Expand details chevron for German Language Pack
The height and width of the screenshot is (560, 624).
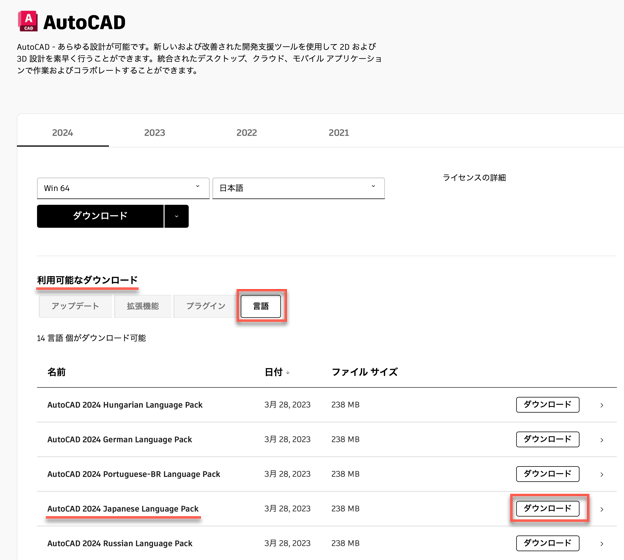click(x=602, y=440)
